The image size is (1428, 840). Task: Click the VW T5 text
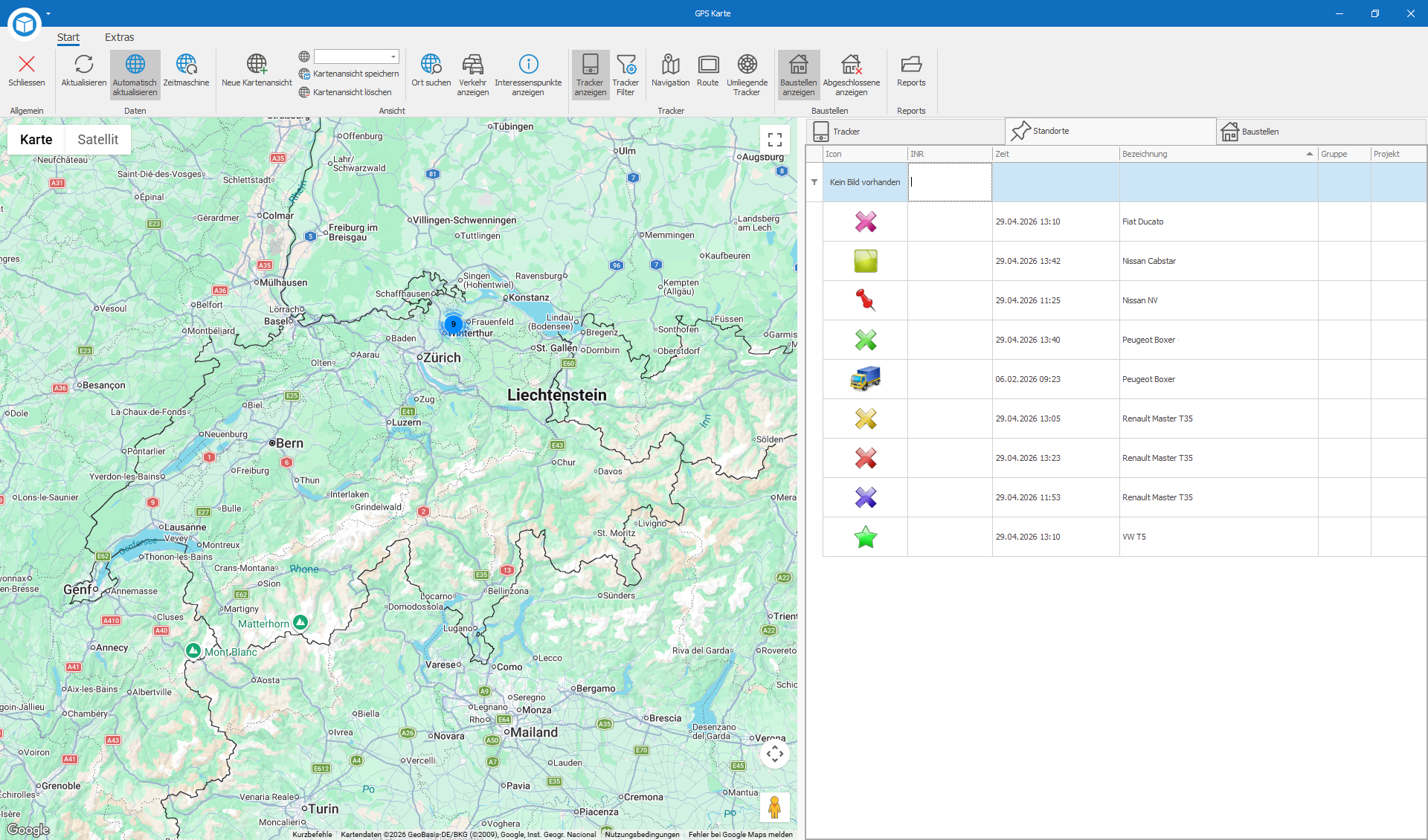click(1134, 537)
